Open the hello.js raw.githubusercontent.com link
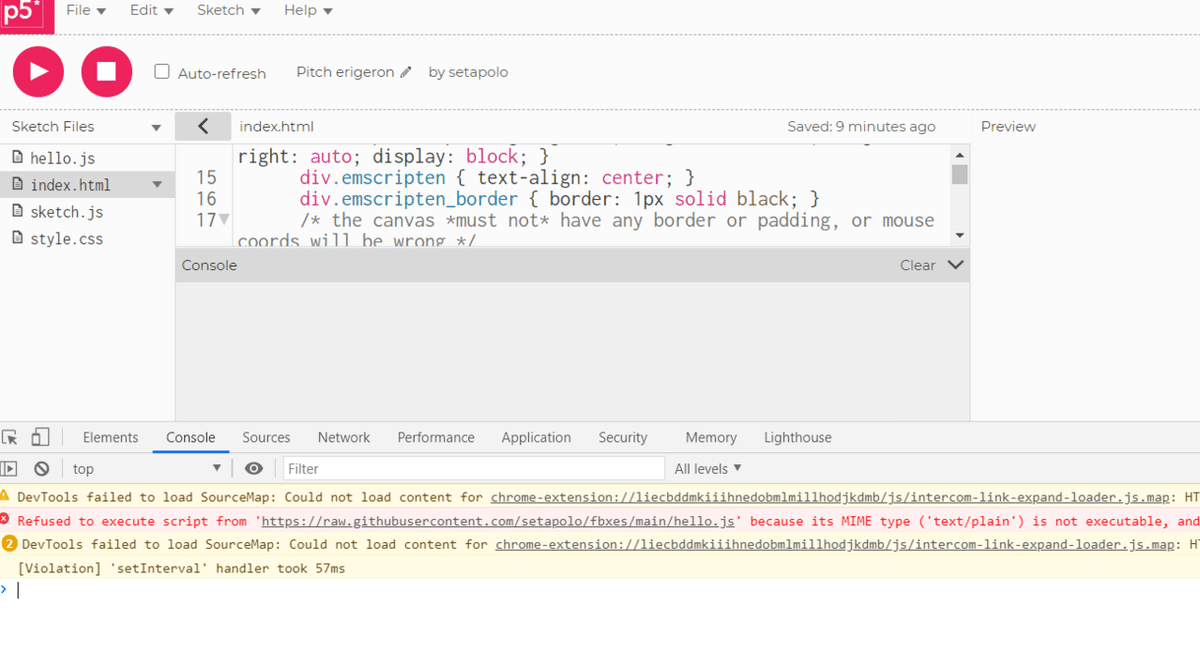 (x=500, y=521)
